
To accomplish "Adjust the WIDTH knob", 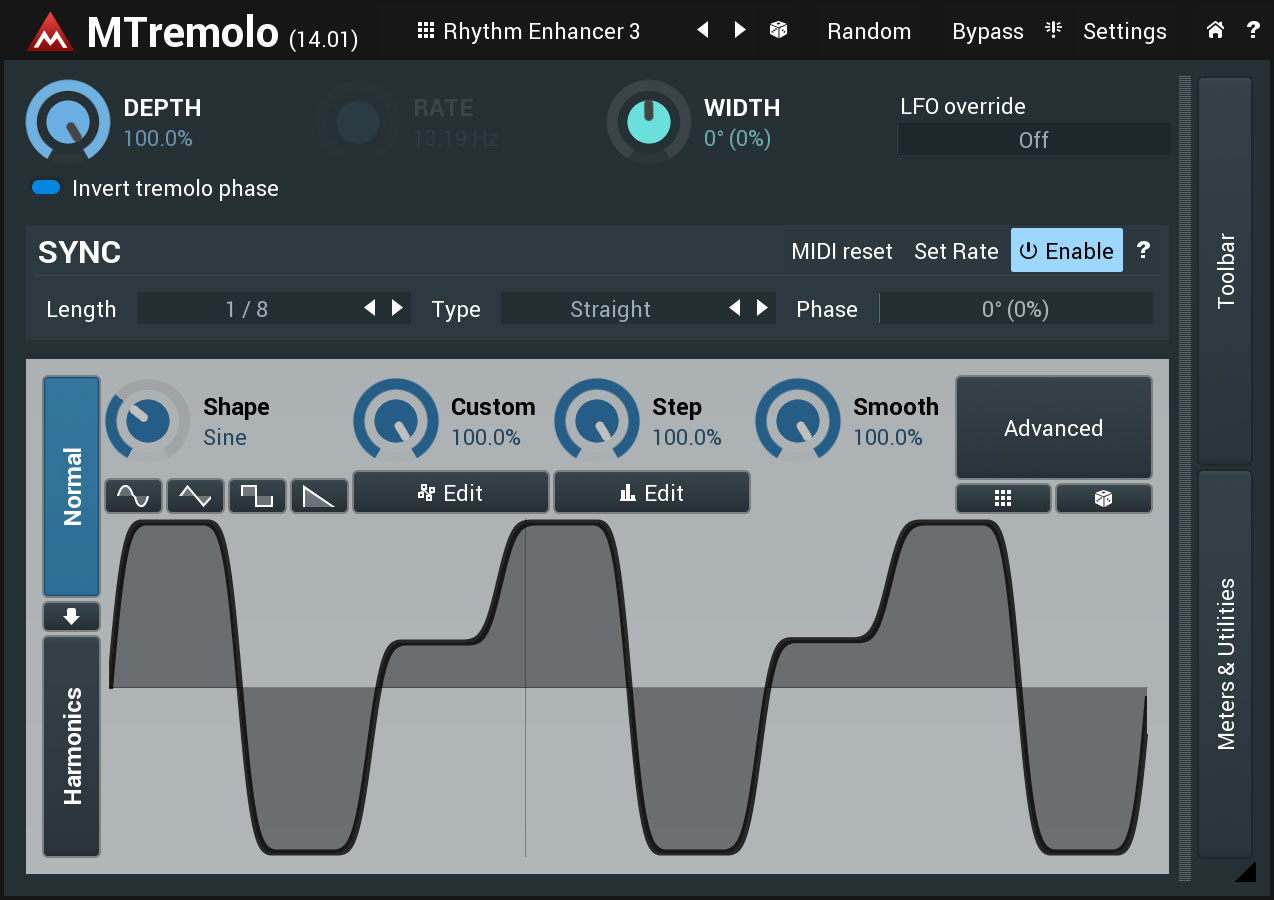I will (648, 122).
